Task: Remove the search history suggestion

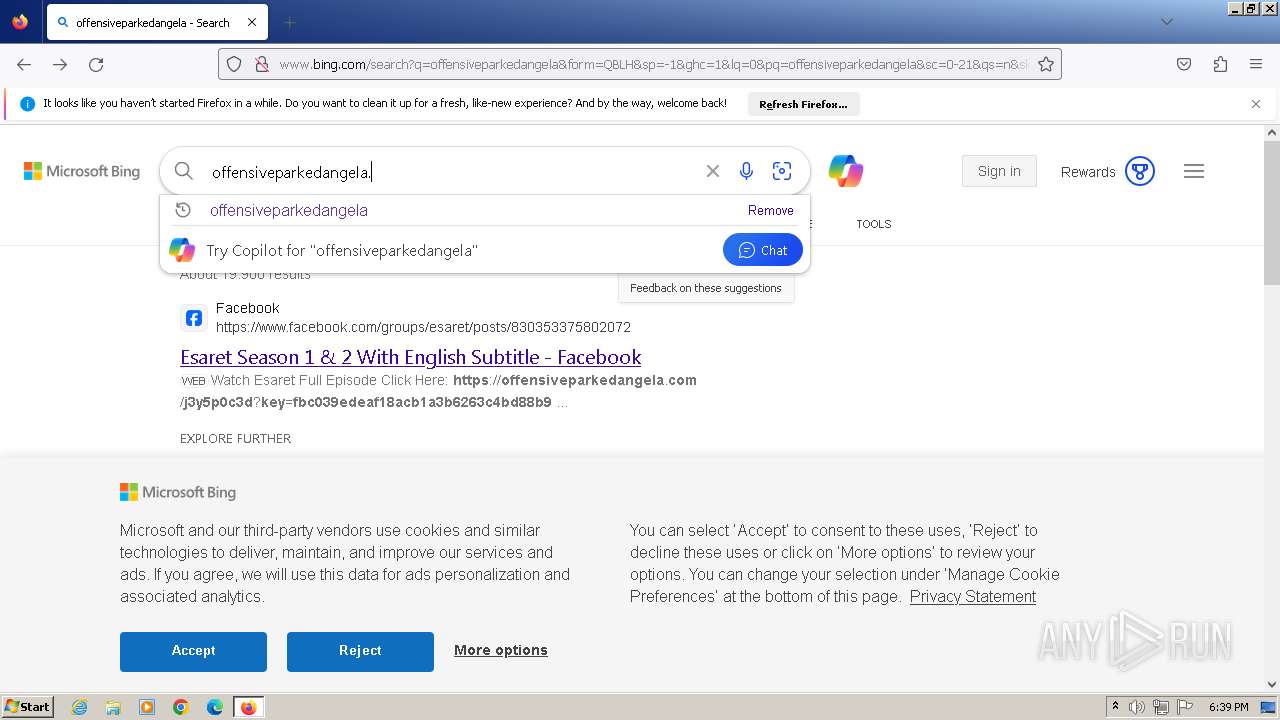Action: 771,210
